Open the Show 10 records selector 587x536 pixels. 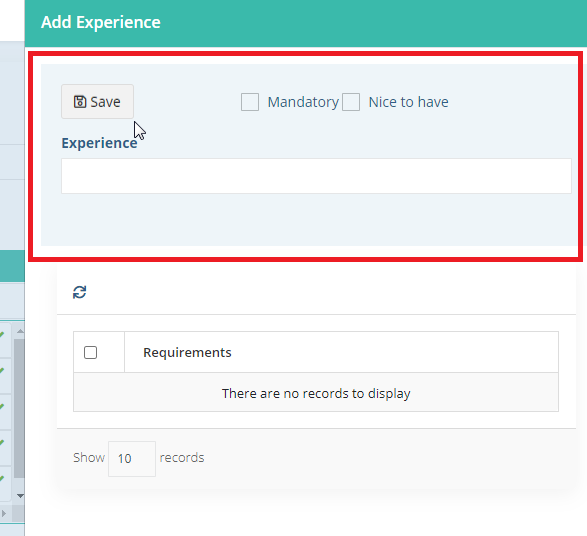click(x=132, y=459)
